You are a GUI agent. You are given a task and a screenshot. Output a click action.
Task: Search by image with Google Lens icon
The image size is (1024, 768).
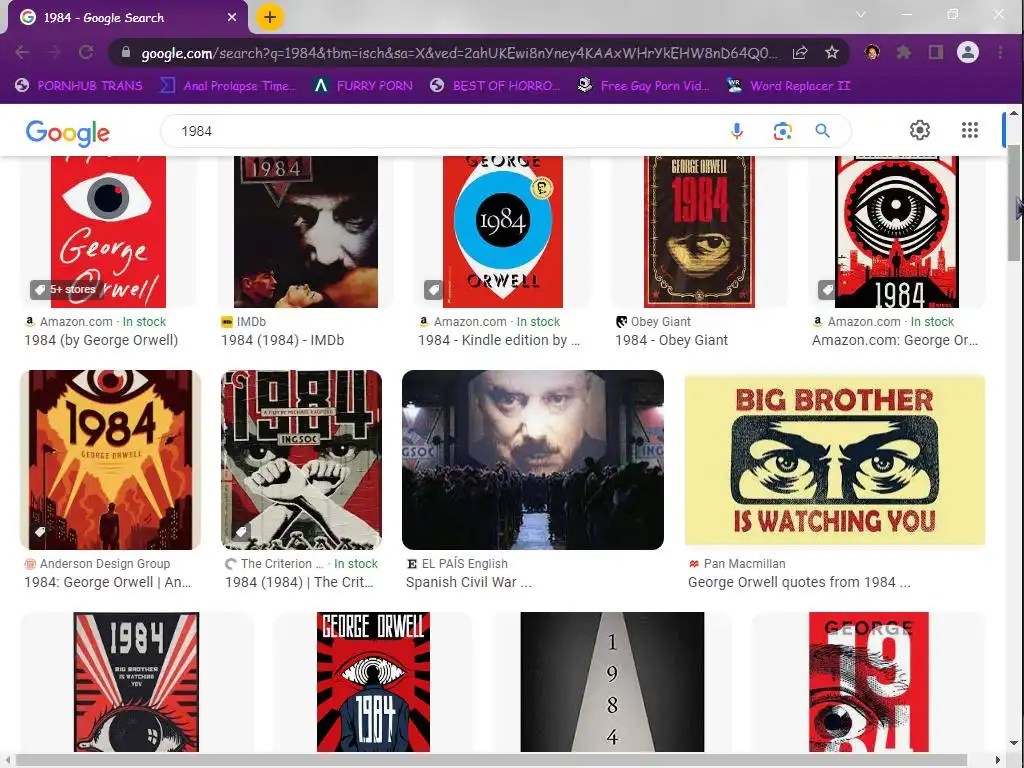(782, 131)
